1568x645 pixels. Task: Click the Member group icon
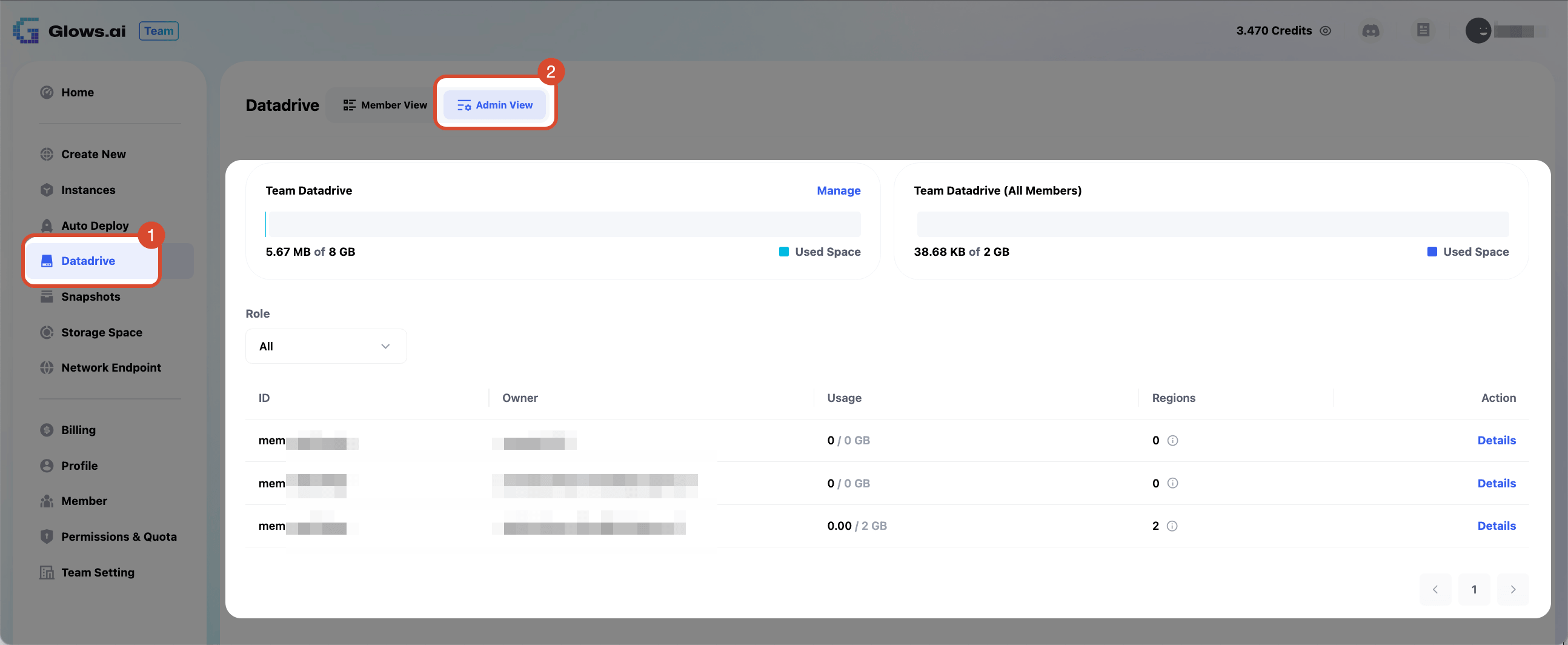coord(47,501)
